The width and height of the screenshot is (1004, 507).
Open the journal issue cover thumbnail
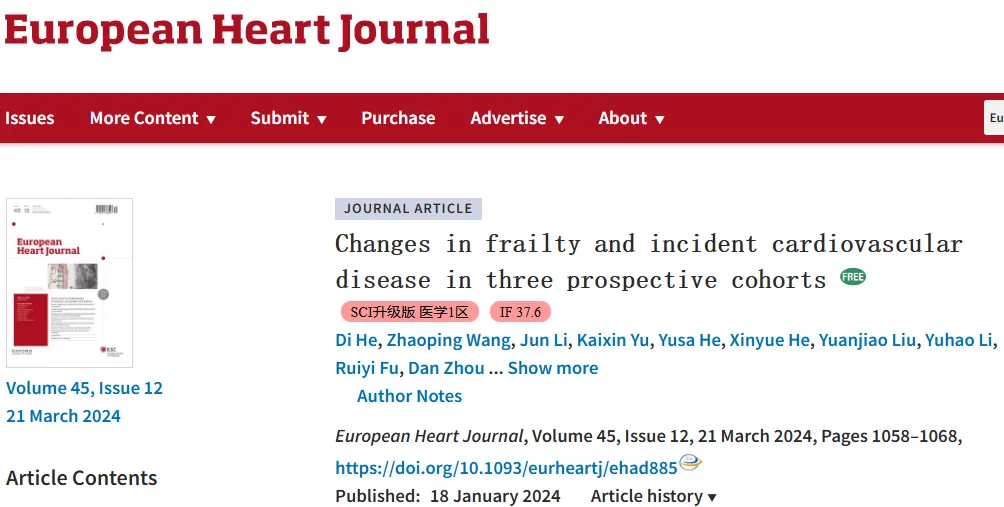point(69,283)
